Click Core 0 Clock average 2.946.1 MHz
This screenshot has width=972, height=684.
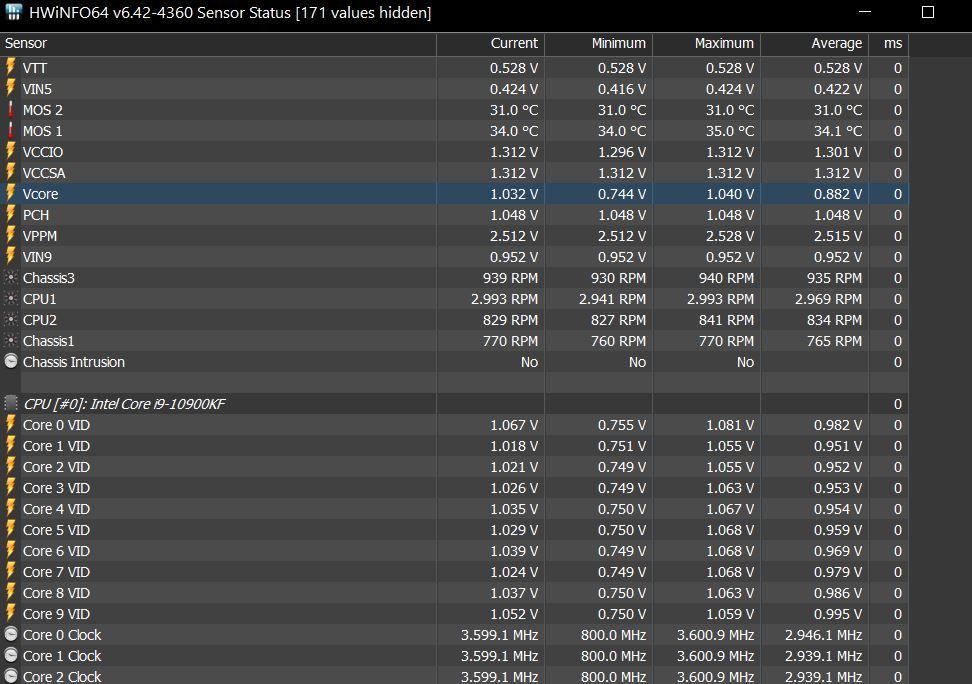pos(823,636)
